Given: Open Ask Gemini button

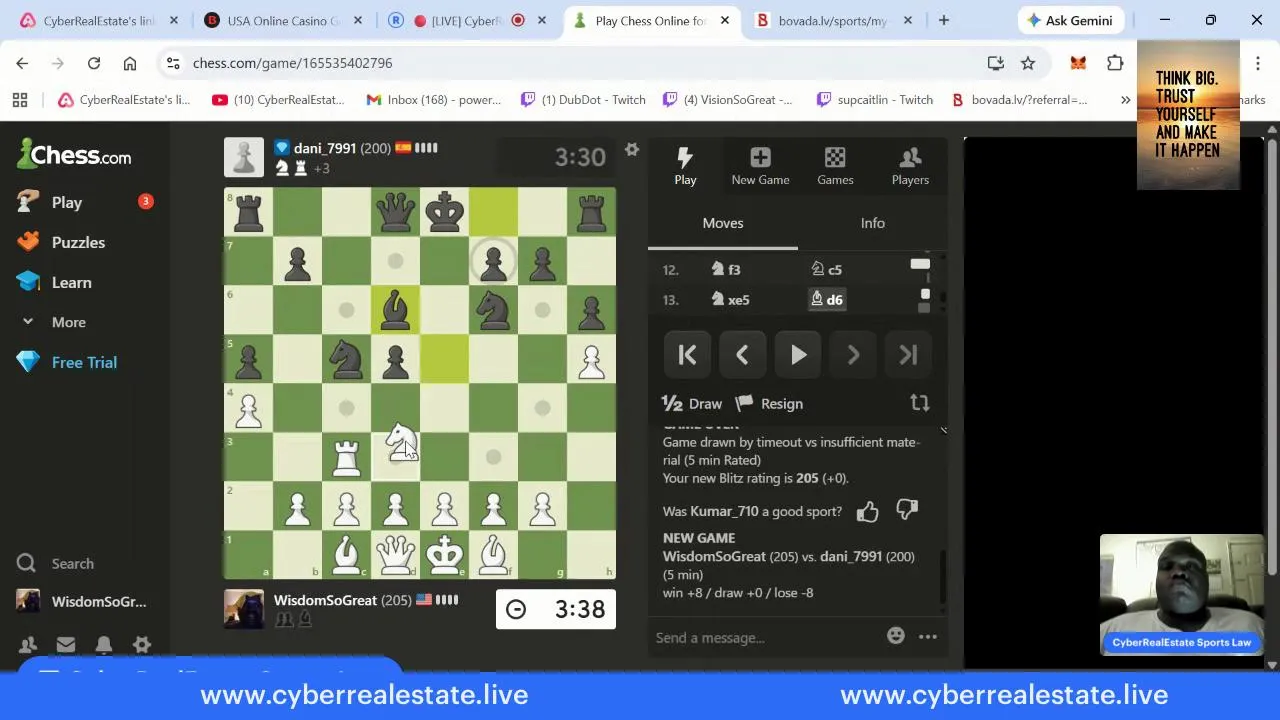Looking at the screenshot, I should 1070,20.
